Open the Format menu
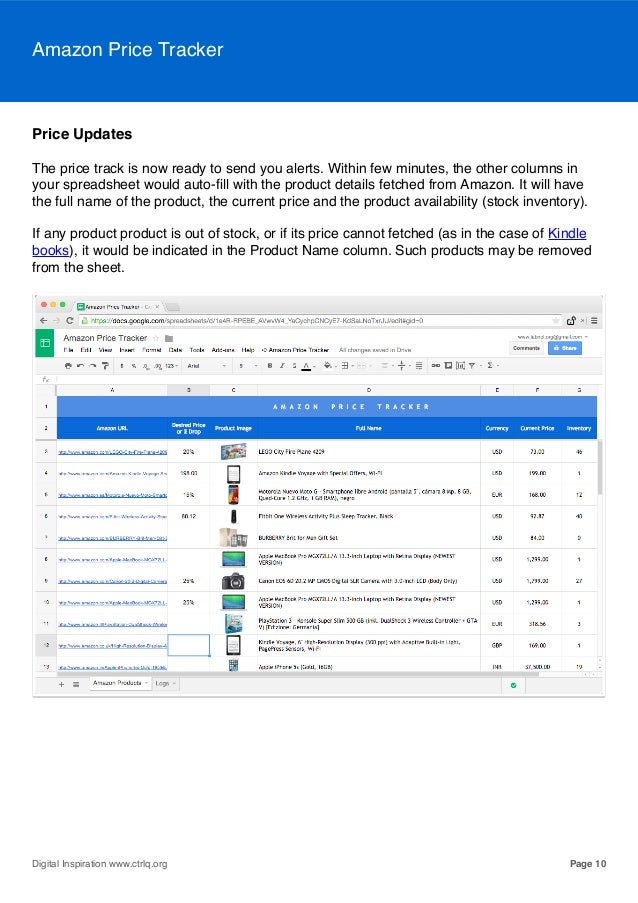638x903 pixels. pos(151,350)
